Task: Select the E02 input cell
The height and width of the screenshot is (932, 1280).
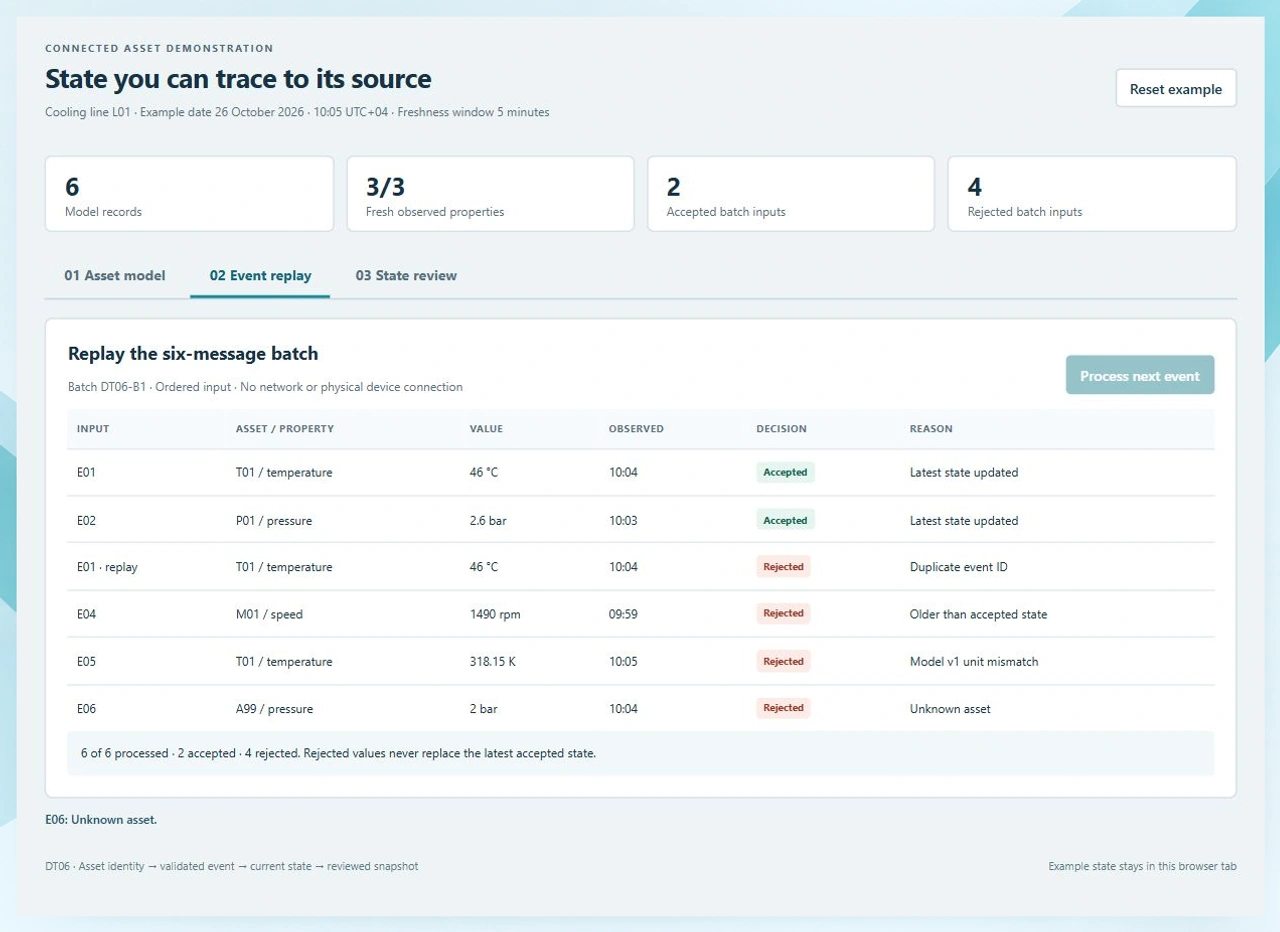Action: pos(86,520)
